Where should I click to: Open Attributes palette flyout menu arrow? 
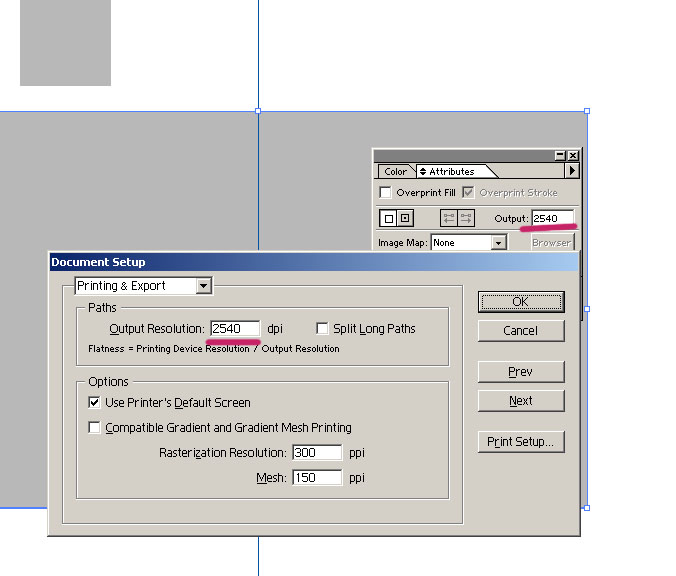572,171
